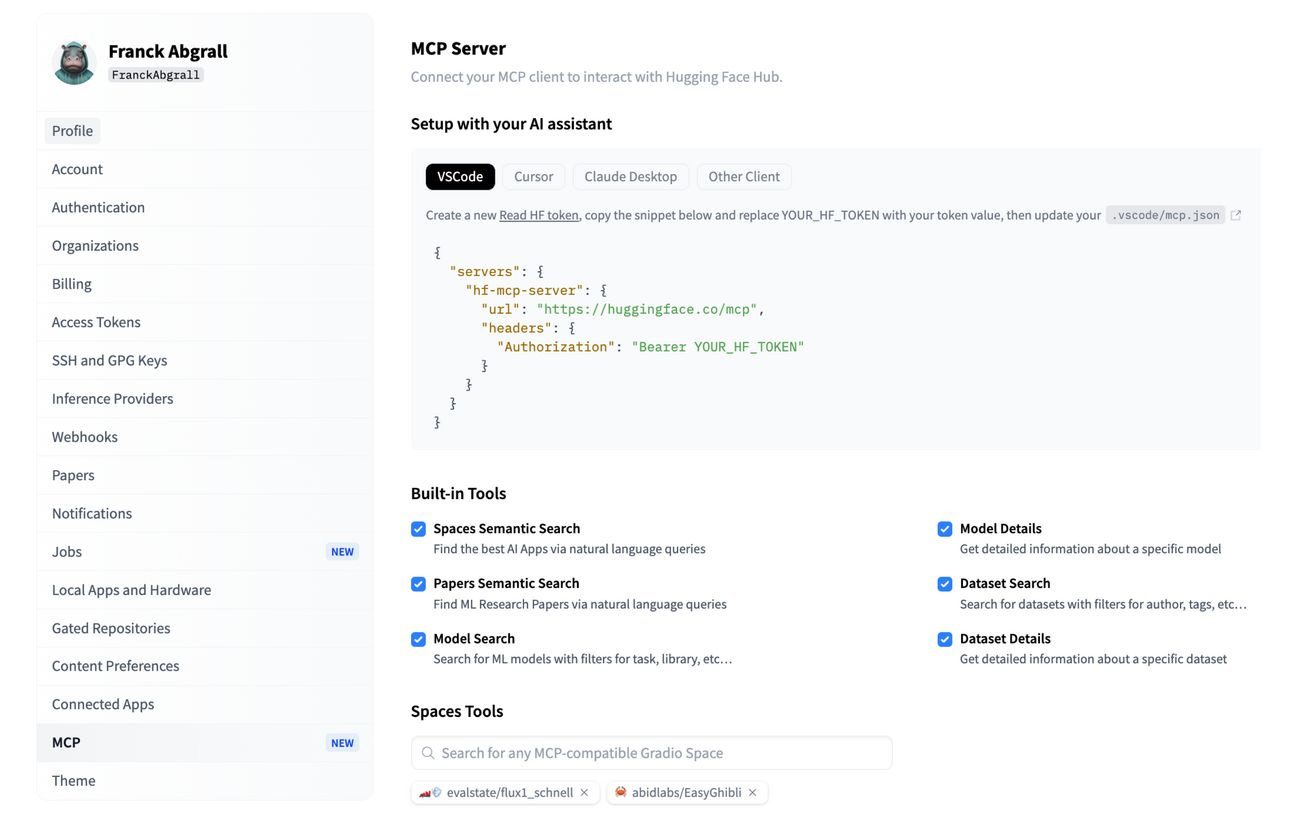Click the "Authorization" key in the snippet
1292x831 pixels.
(x=556, y=347)
